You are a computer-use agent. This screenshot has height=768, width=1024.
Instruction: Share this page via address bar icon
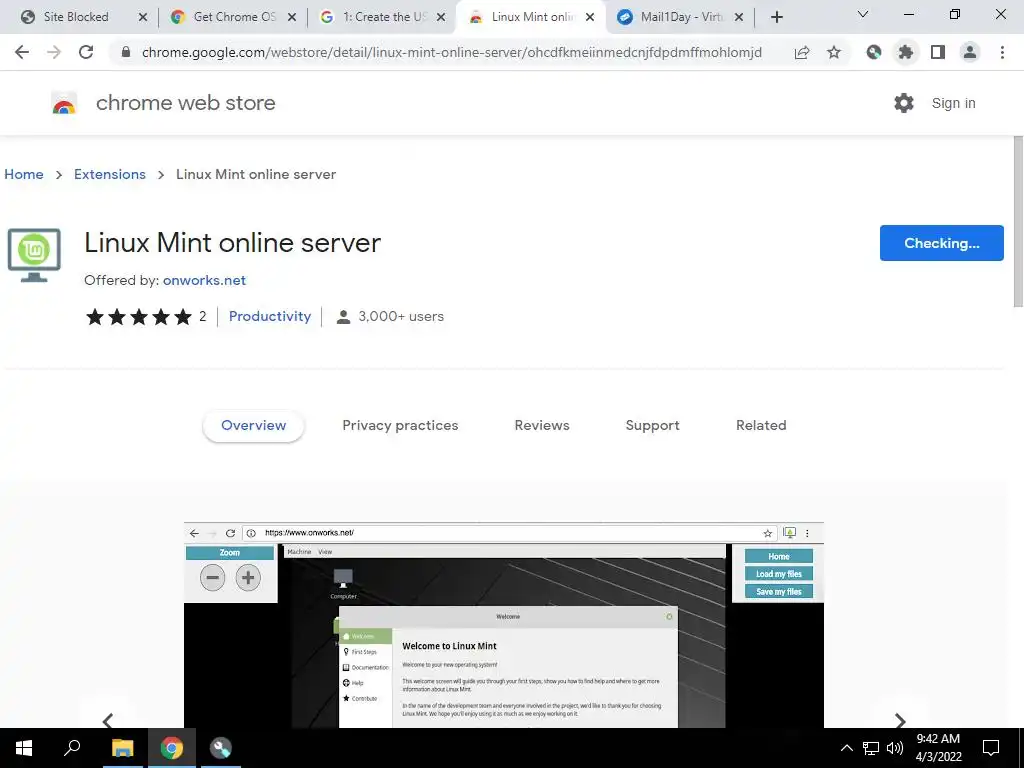pyautogui.click(x=802, y=52)
